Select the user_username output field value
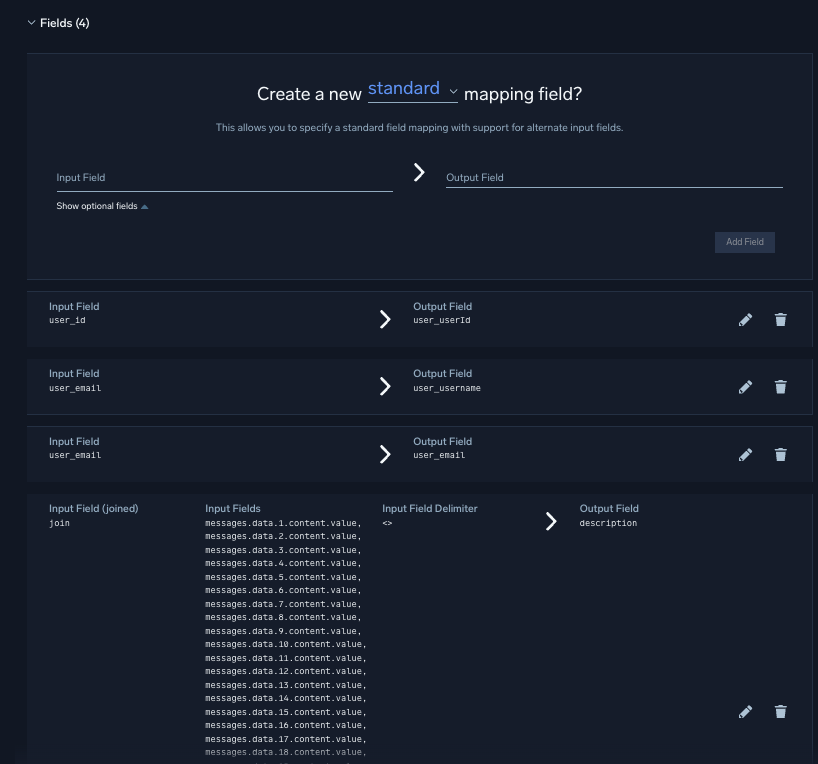Screen dimensions: 818x764 [446, 388]
